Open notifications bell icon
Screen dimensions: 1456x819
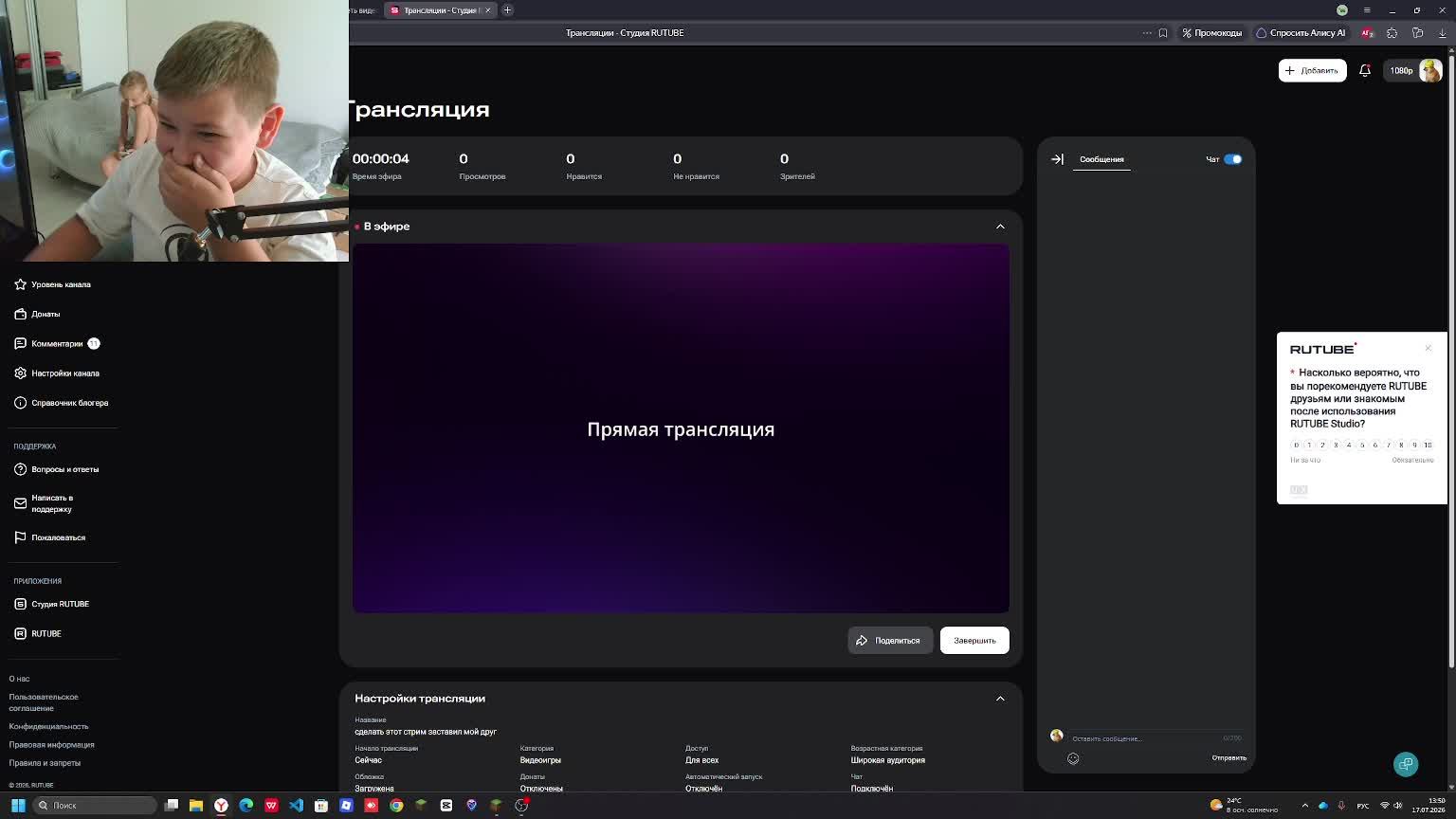1365,70
